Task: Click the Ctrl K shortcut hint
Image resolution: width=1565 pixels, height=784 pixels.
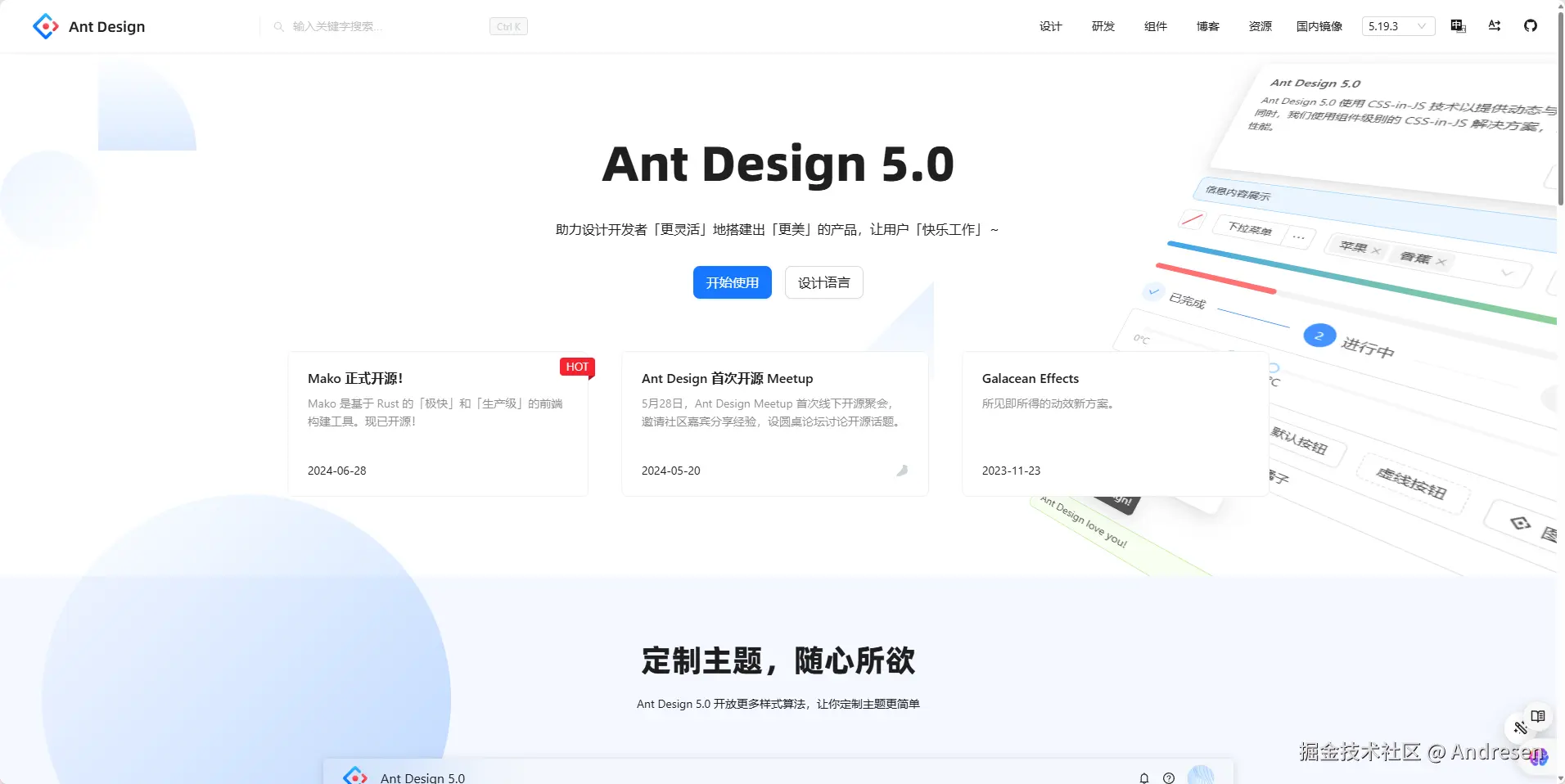Action: [x=508, y=26]
